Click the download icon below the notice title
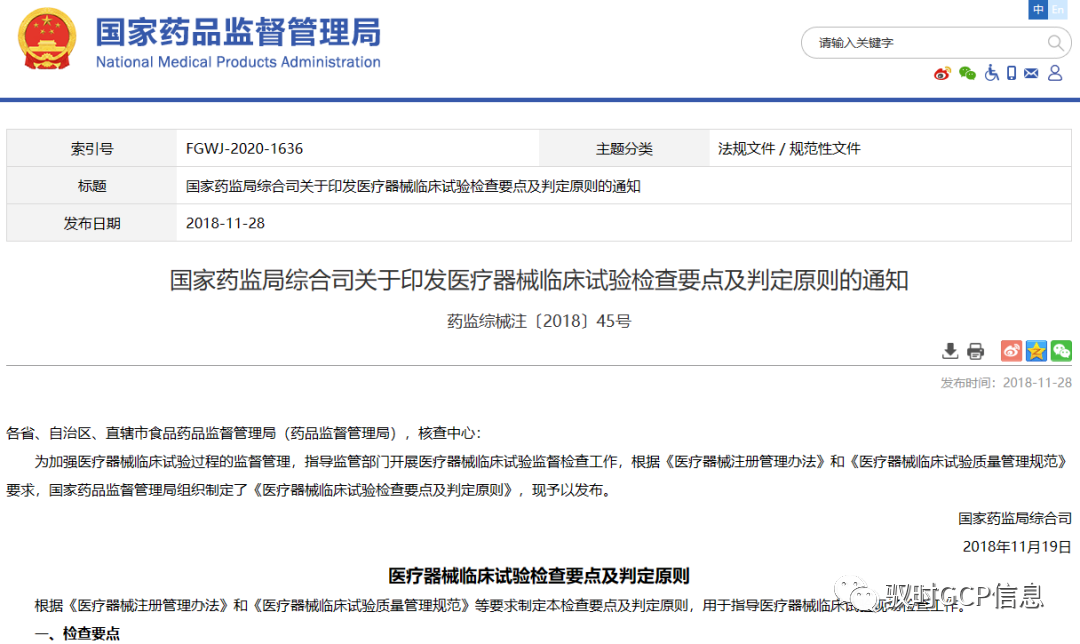 click(x=950, y=351)
